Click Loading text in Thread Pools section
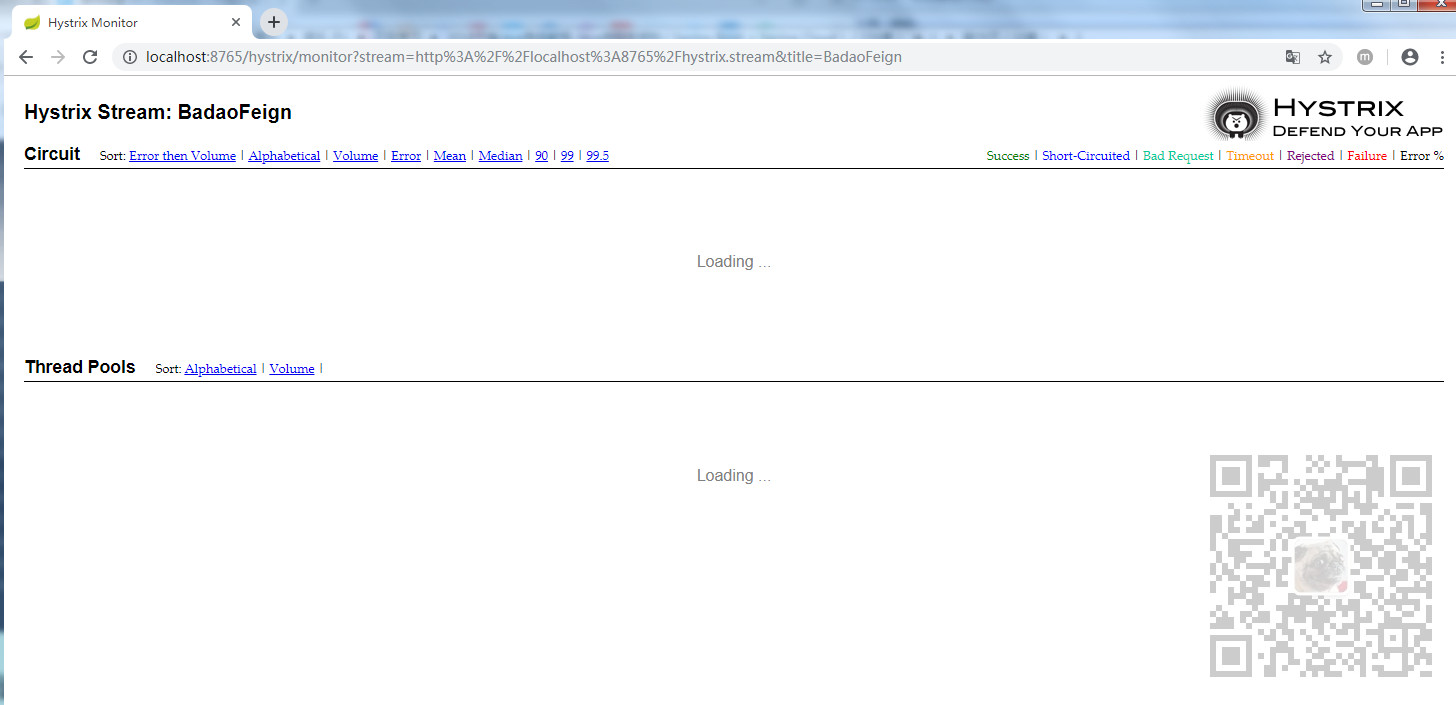 tap(733, 476)
